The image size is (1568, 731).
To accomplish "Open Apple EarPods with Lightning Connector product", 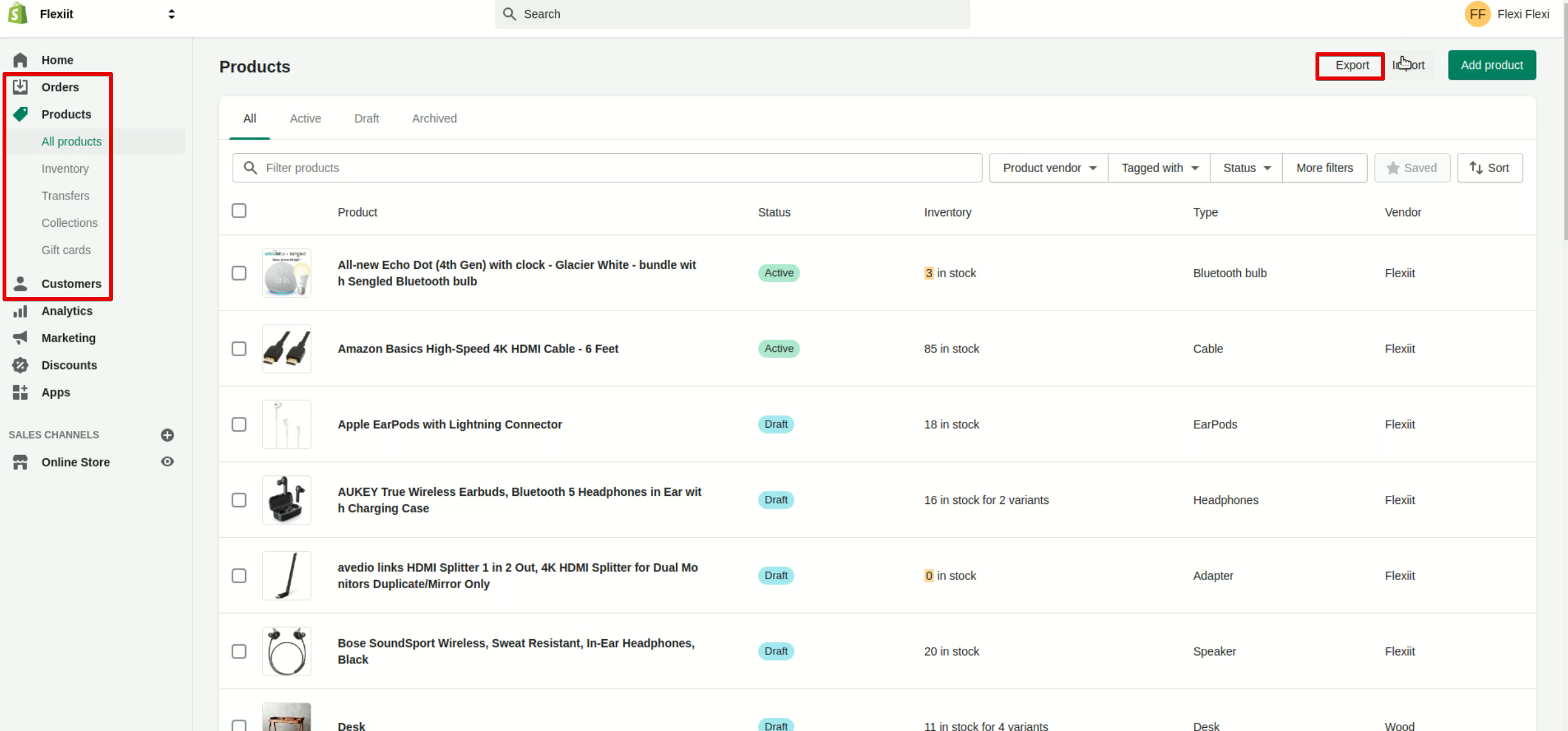I will point(450,424).
